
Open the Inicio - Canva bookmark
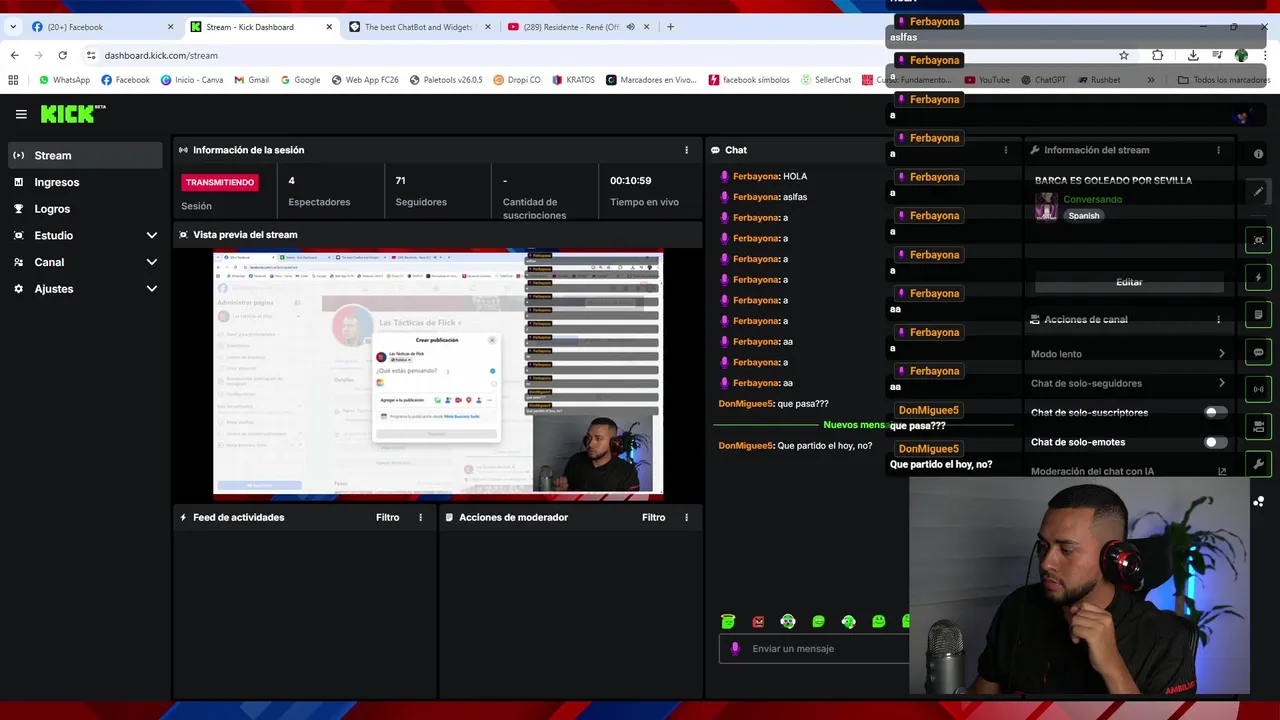pyautogui.click(x=191, y=80)
